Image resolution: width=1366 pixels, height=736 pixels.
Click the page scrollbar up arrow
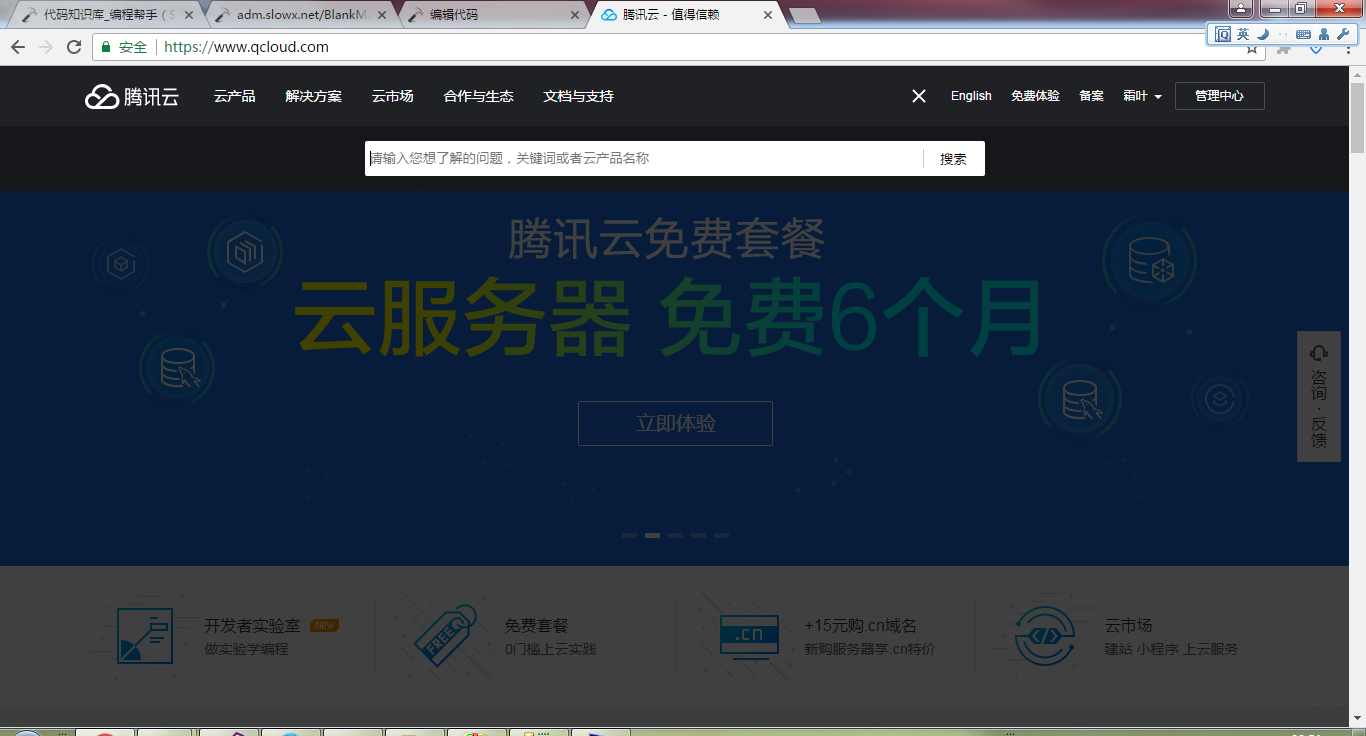(1357, 74)
